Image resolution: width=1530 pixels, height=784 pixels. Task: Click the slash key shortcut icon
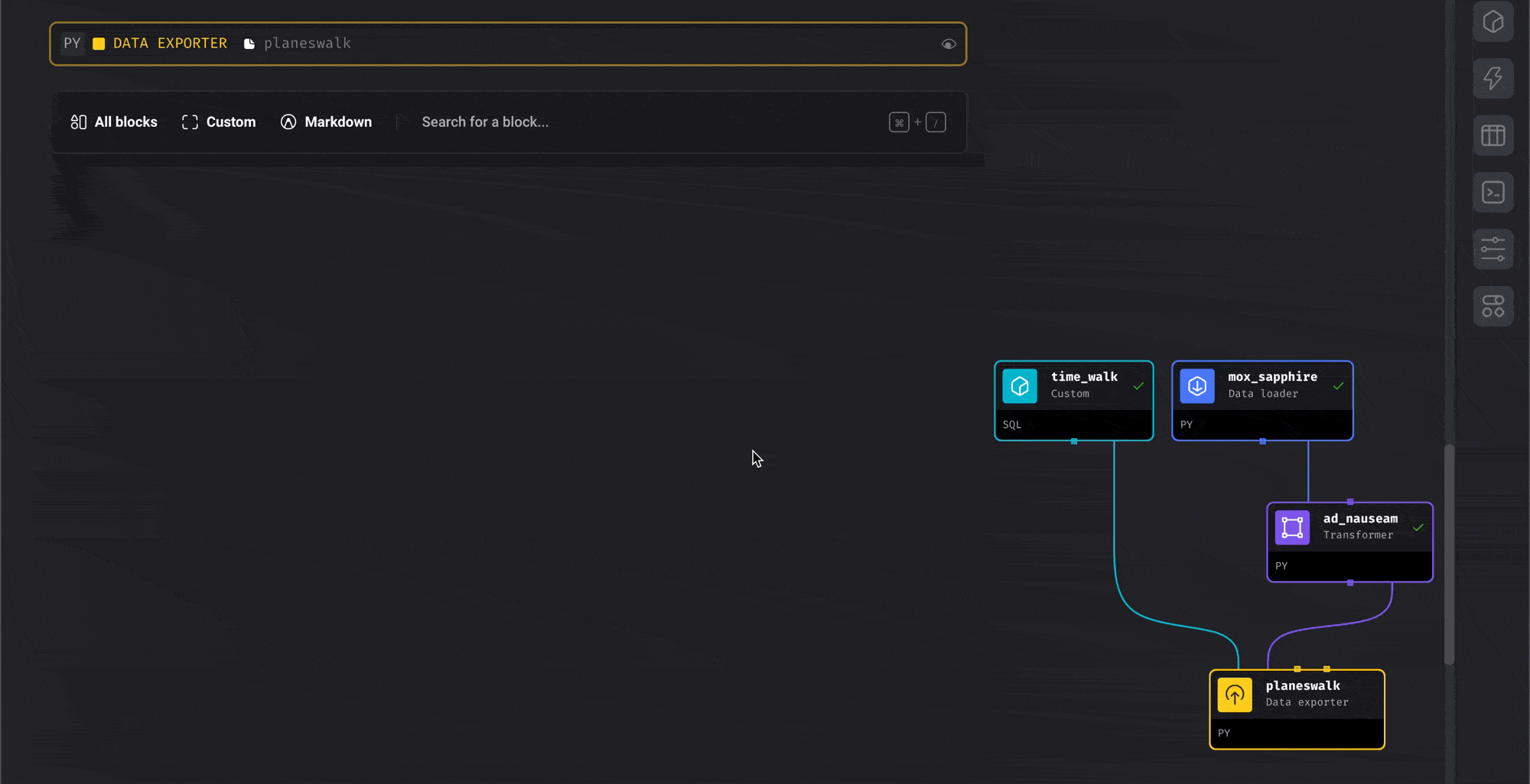coord(936,122)
